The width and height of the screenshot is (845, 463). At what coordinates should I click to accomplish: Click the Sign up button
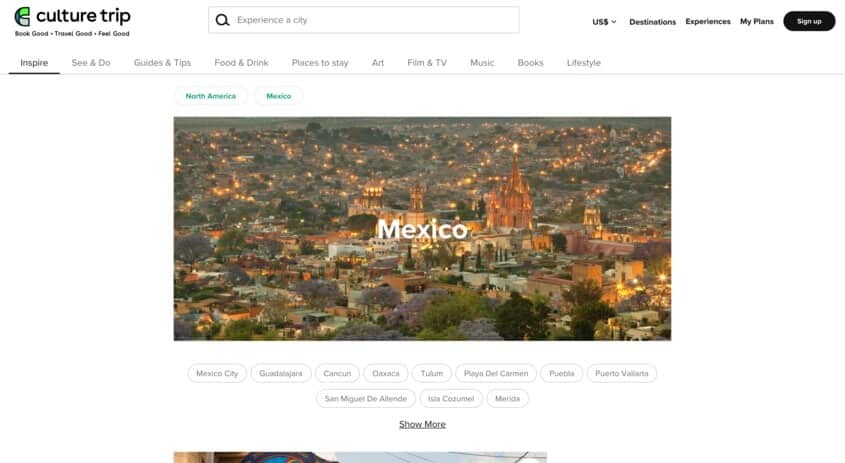[809, 21]
